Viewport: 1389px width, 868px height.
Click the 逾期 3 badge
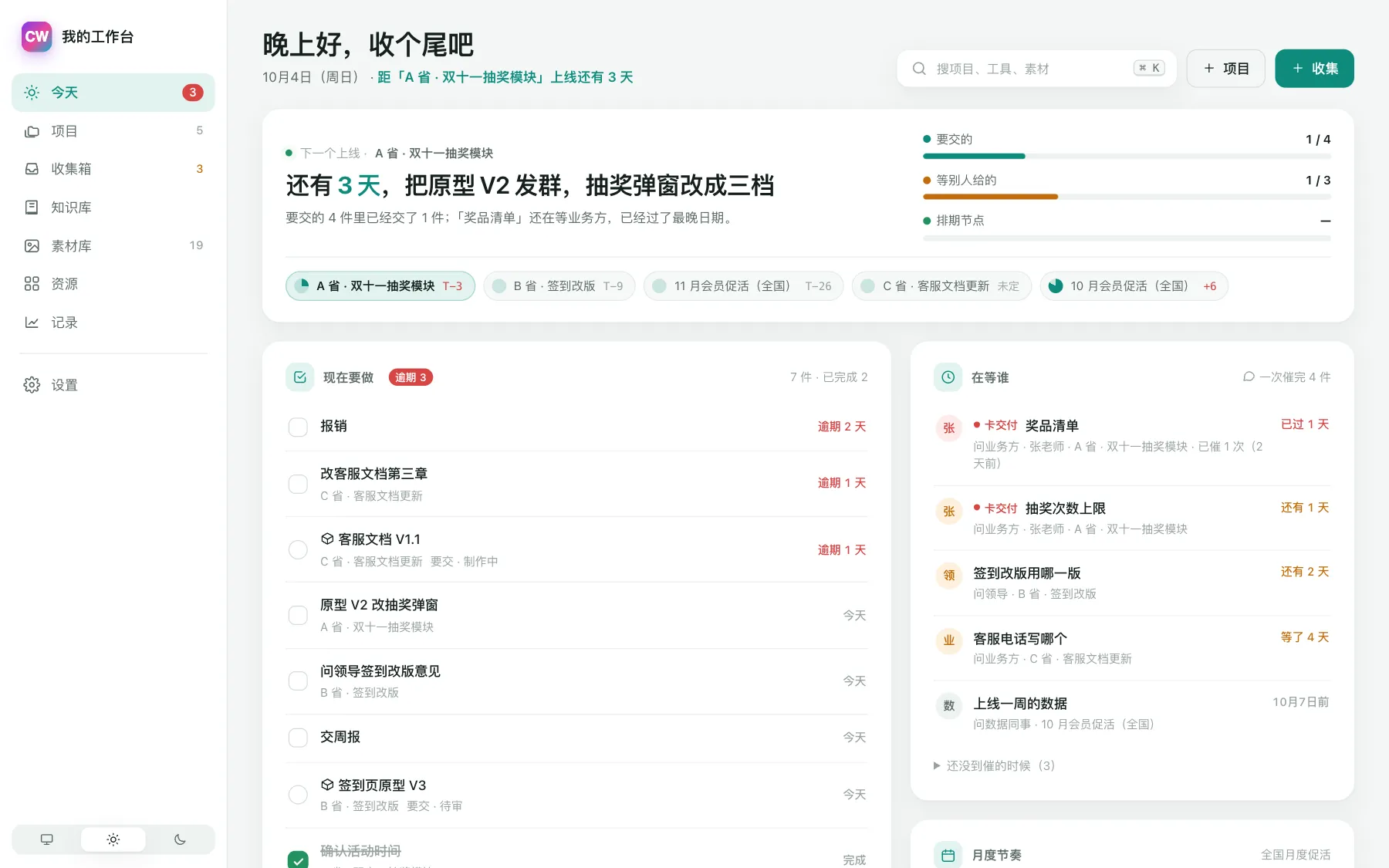[411, 377]
